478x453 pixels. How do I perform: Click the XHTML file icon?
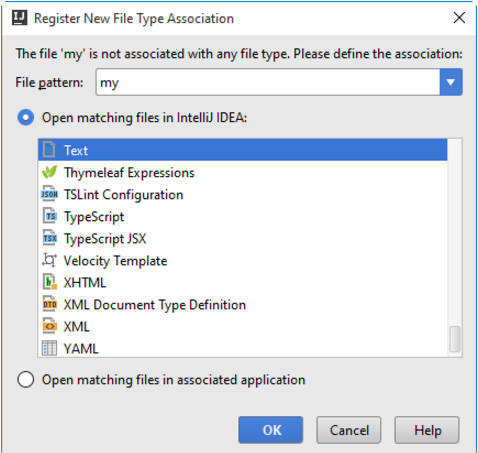click(50, 282)
